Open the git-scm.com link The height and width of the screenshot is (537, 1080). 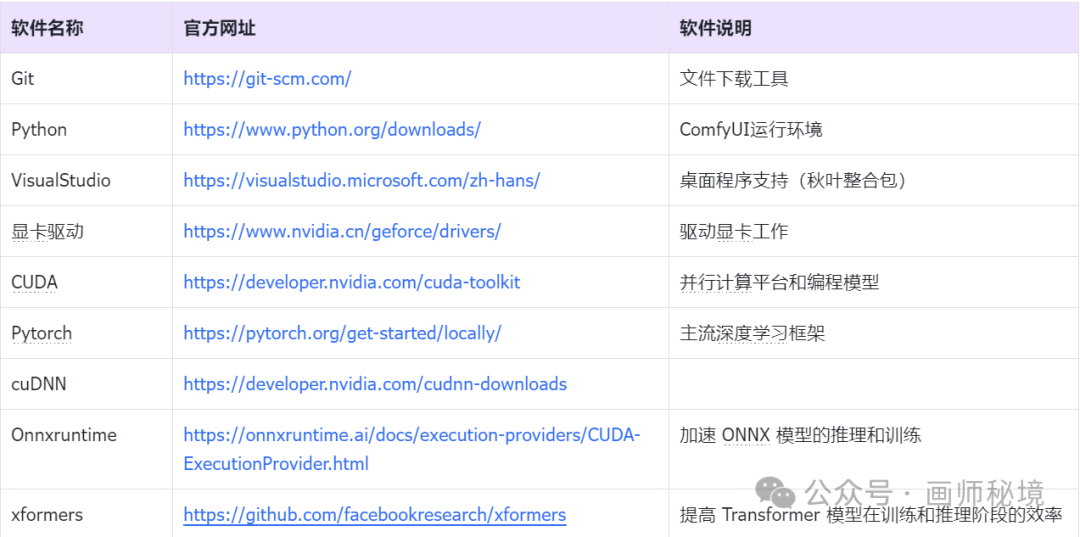pyautogui.click(x=267, y=78)
